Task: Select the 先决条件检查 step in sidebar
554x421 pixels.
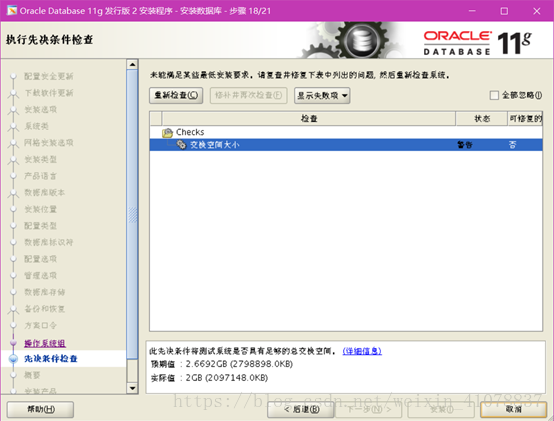Action: [51, 358]
